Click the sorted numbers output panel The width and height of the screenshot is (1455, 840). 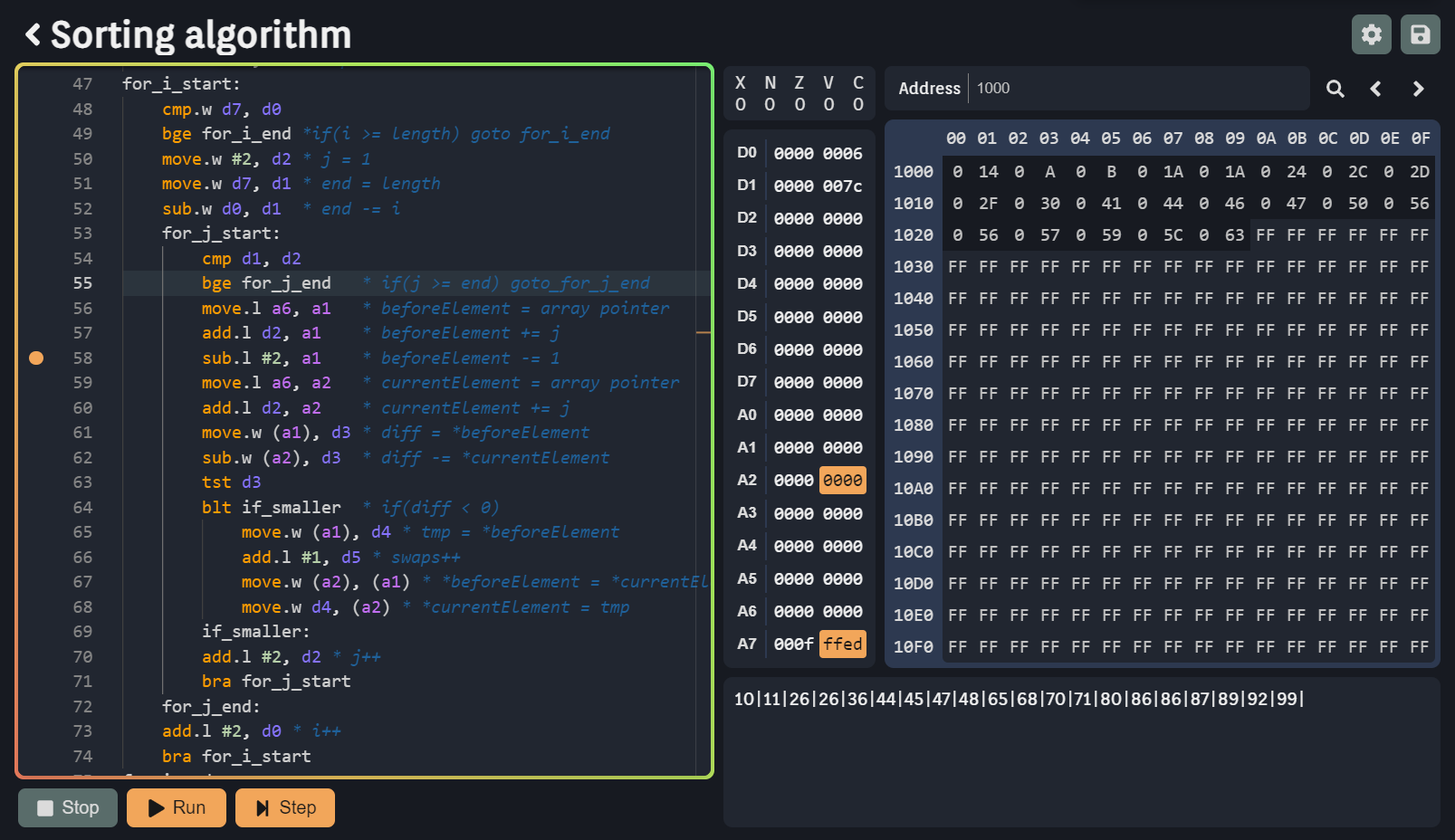click(x=1021, y=699)
